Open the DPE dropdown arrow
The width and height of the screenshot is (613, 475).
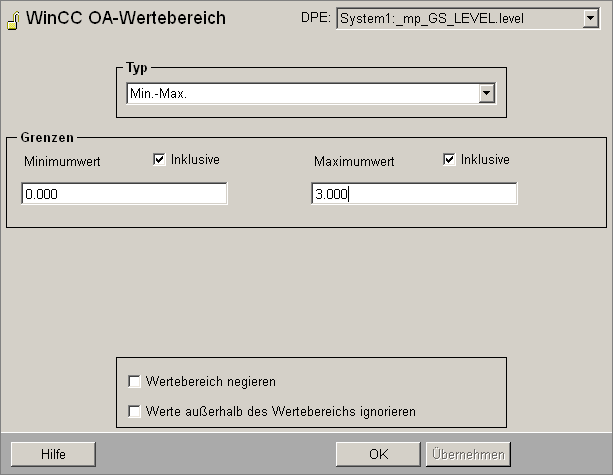tap(590, 18)
